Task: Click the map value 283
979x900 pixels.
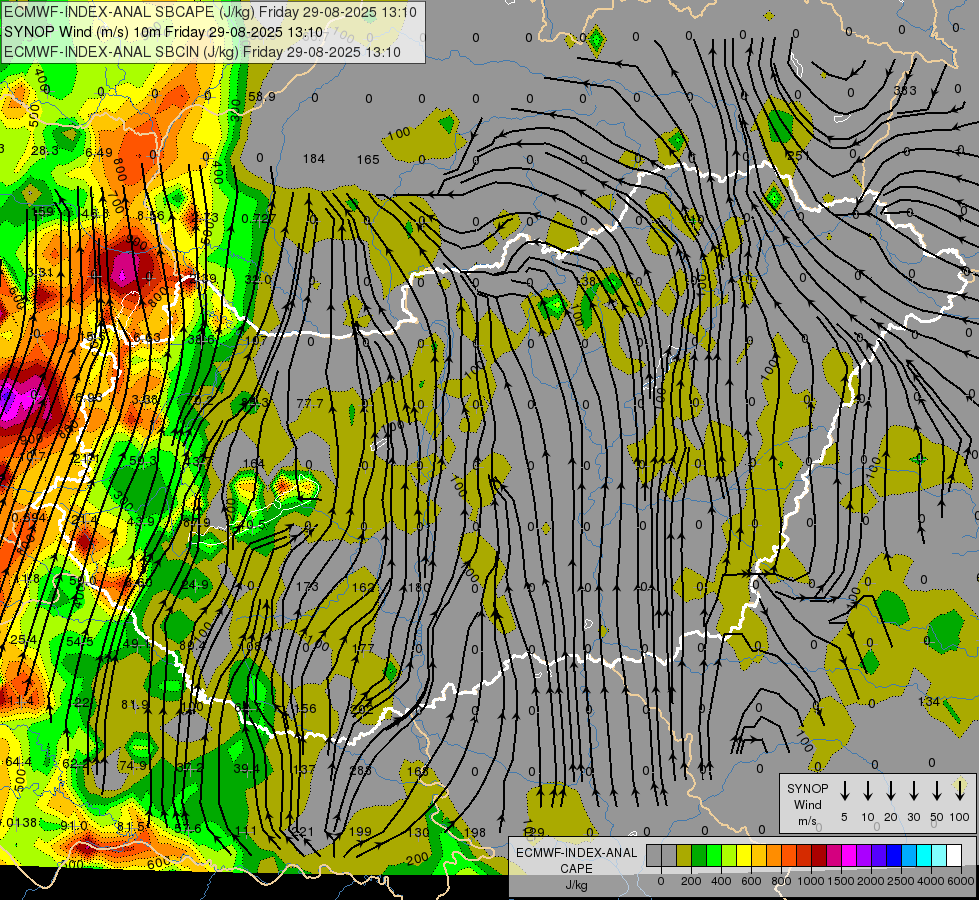Action: [361, 770]
